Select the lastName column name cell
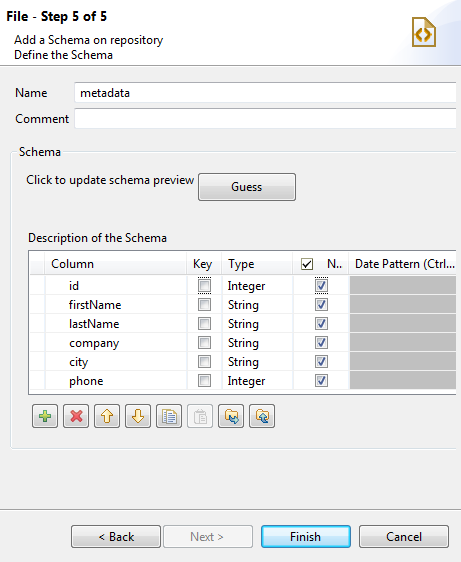Screen dimensions: 461x562 coord(116,324)
